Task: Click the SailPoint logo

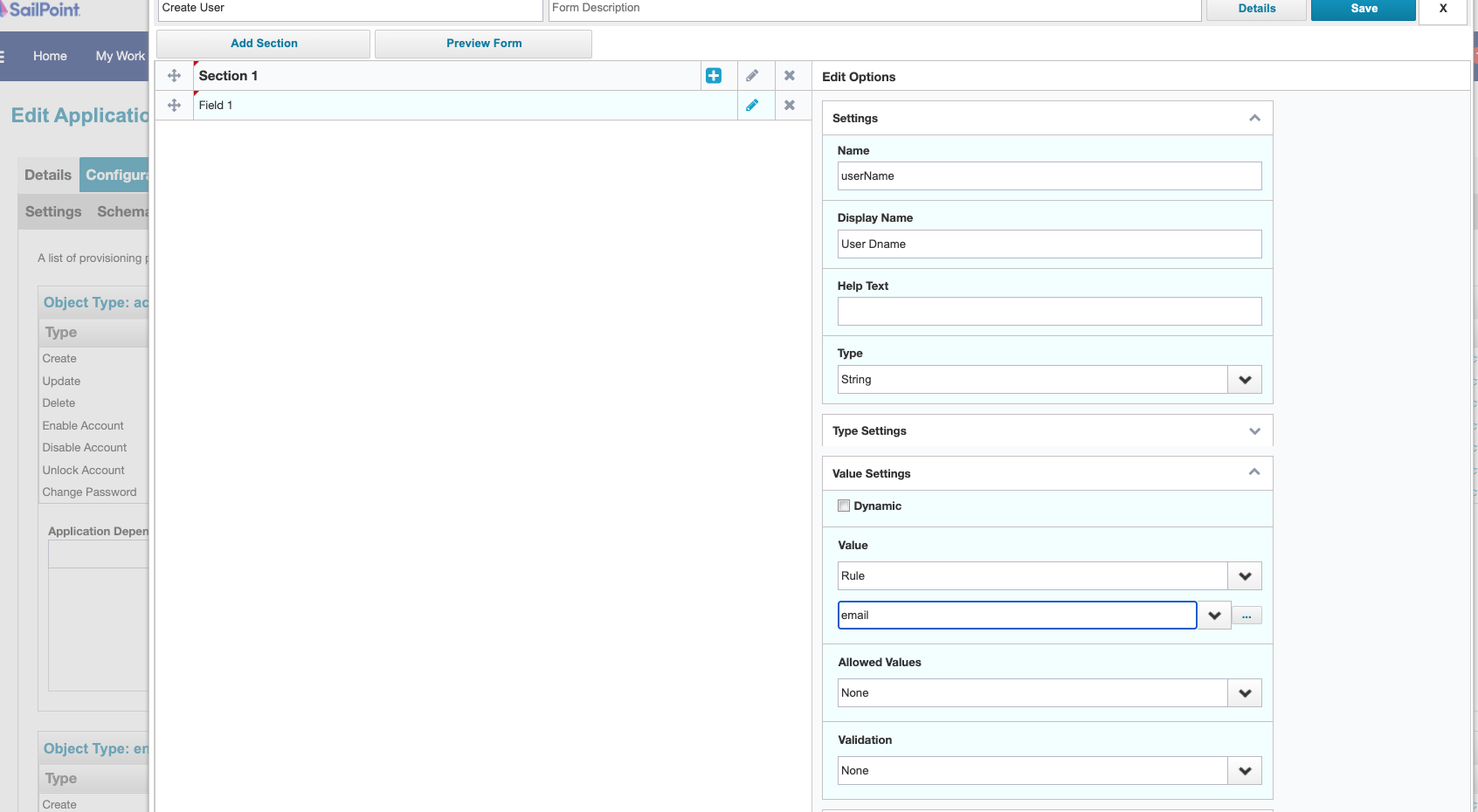Action: coord(42,10)
